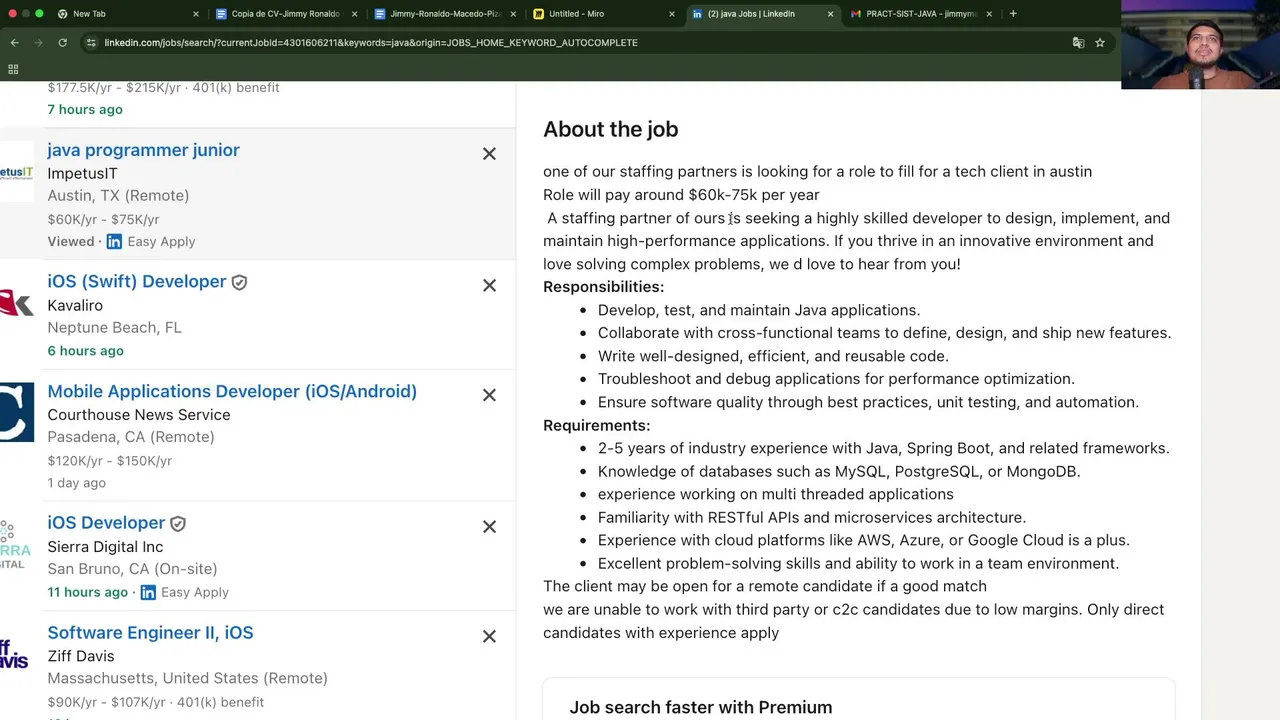
Task: Reload the LinkedIn page
Action: [x=62, y=43]
